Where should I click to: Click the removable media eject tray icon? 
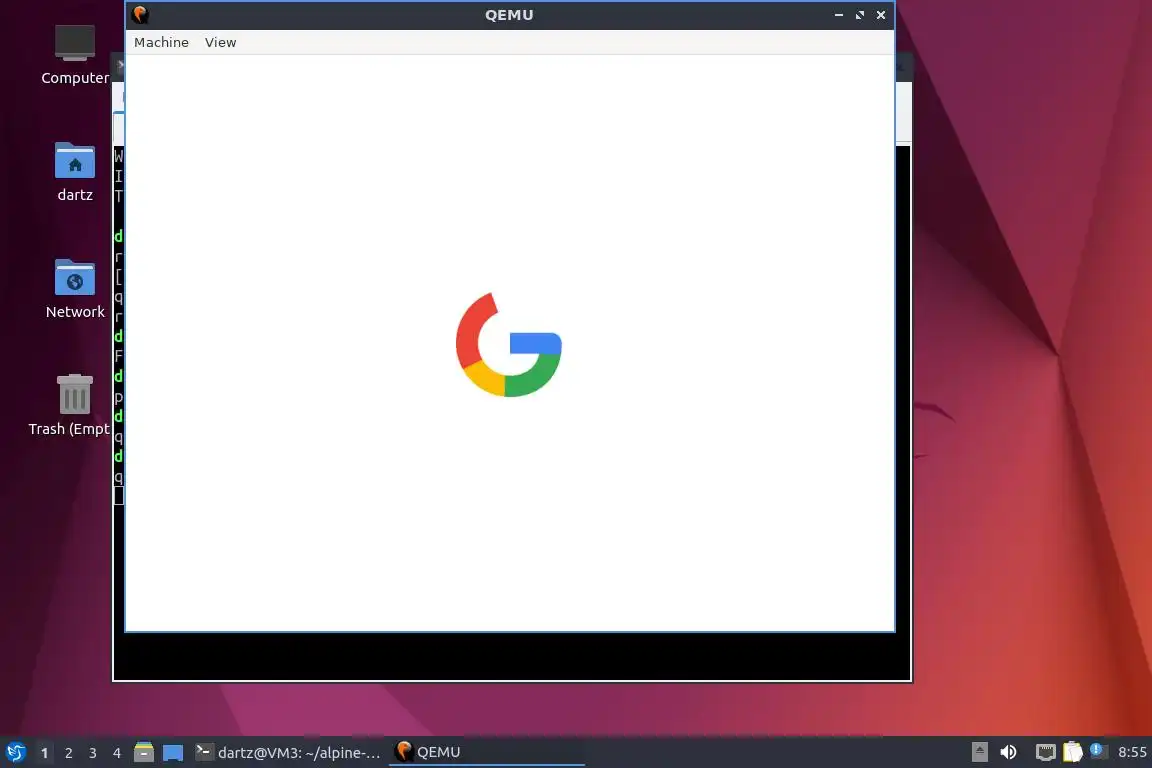click(979, 752)
